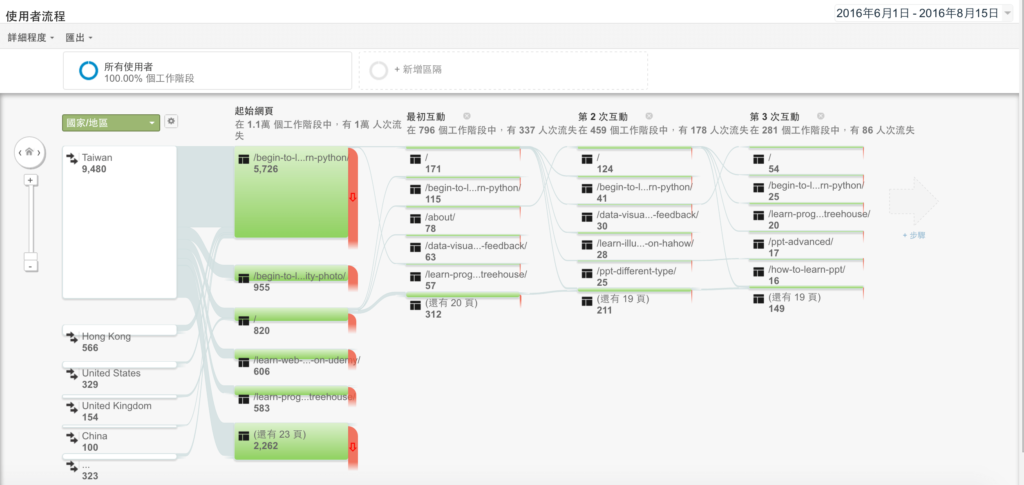
Task: Open the 匯出 export menu
Action: click(x=79, y=37)
